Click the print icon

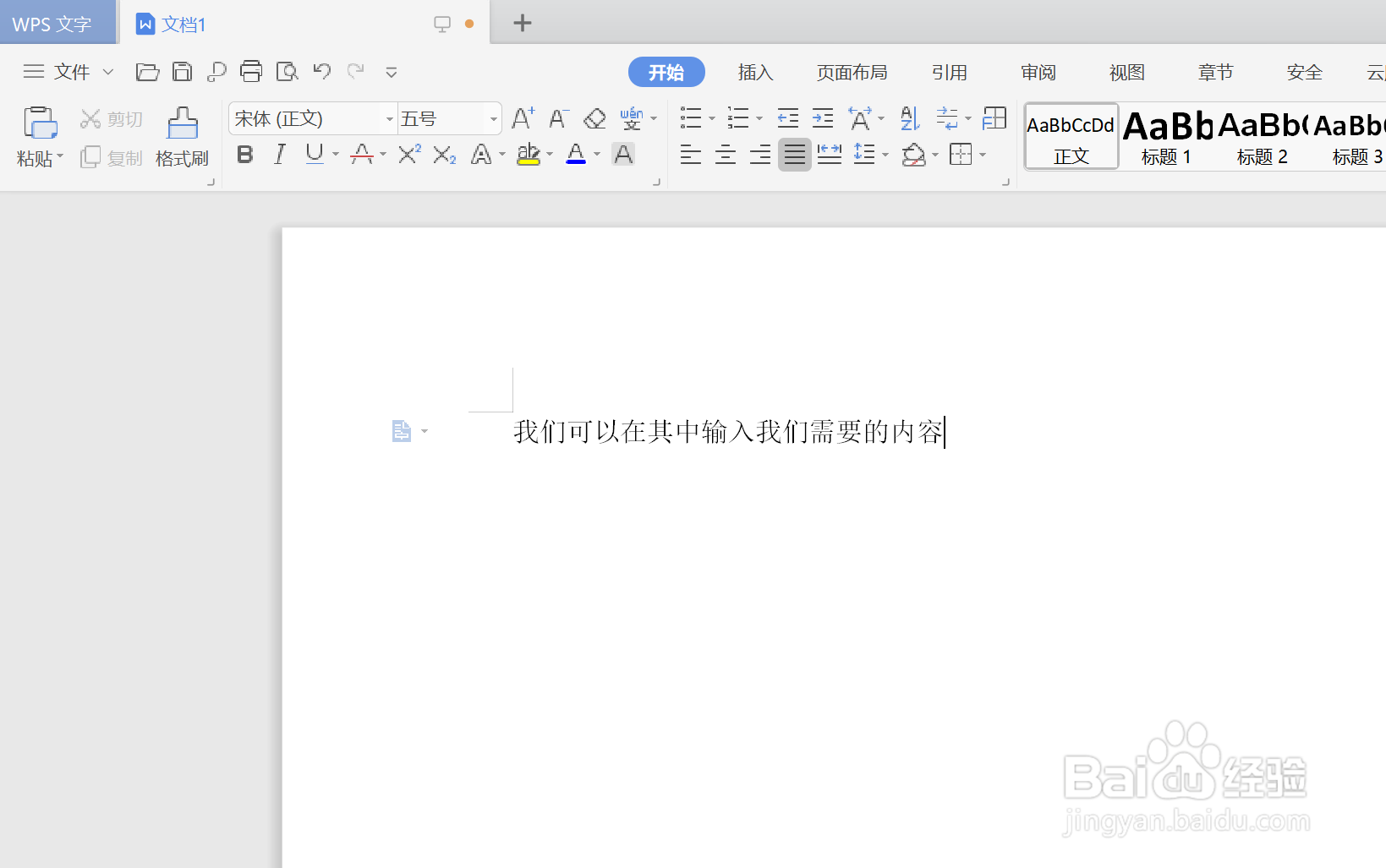[x=251, y=72]
